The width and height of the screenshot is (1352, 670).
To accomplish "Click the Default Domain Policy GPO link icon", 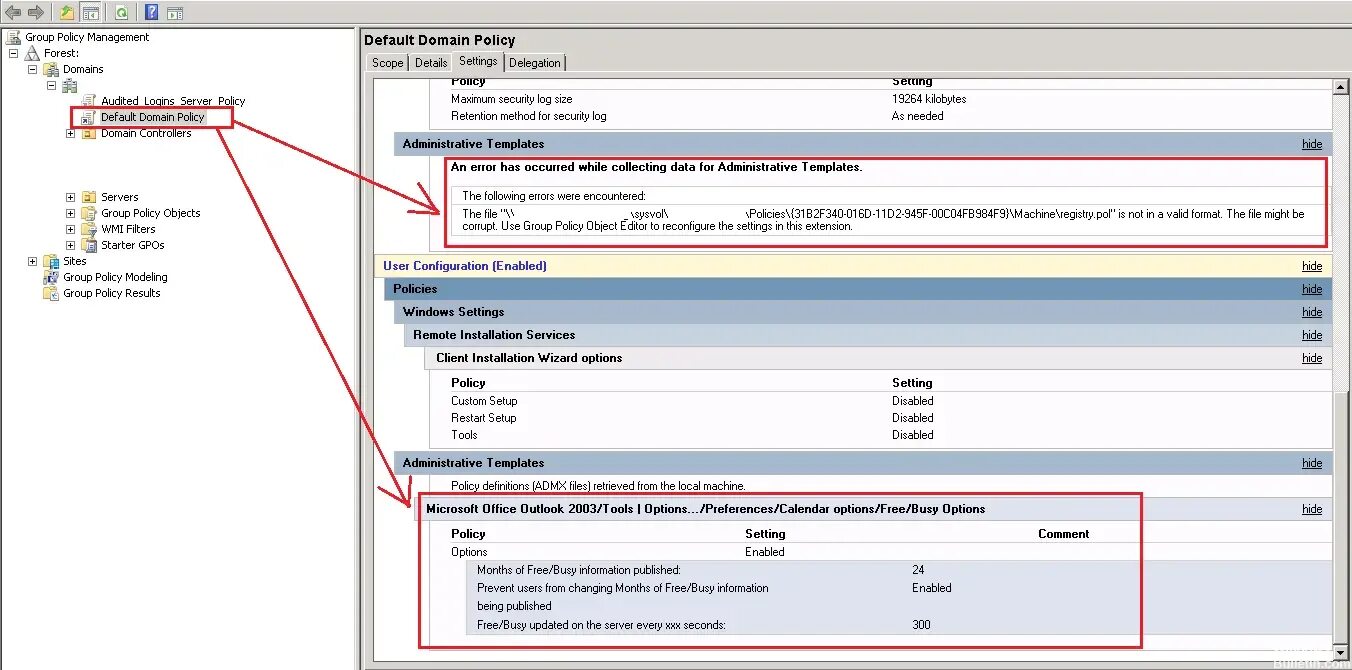I will coord(89,117).
